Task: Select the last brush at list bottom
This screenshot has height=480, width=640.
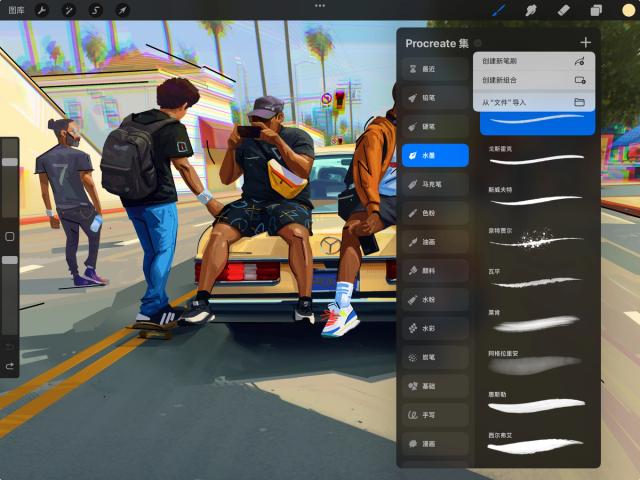Action: pyautogui.click(x=537, y=443)
